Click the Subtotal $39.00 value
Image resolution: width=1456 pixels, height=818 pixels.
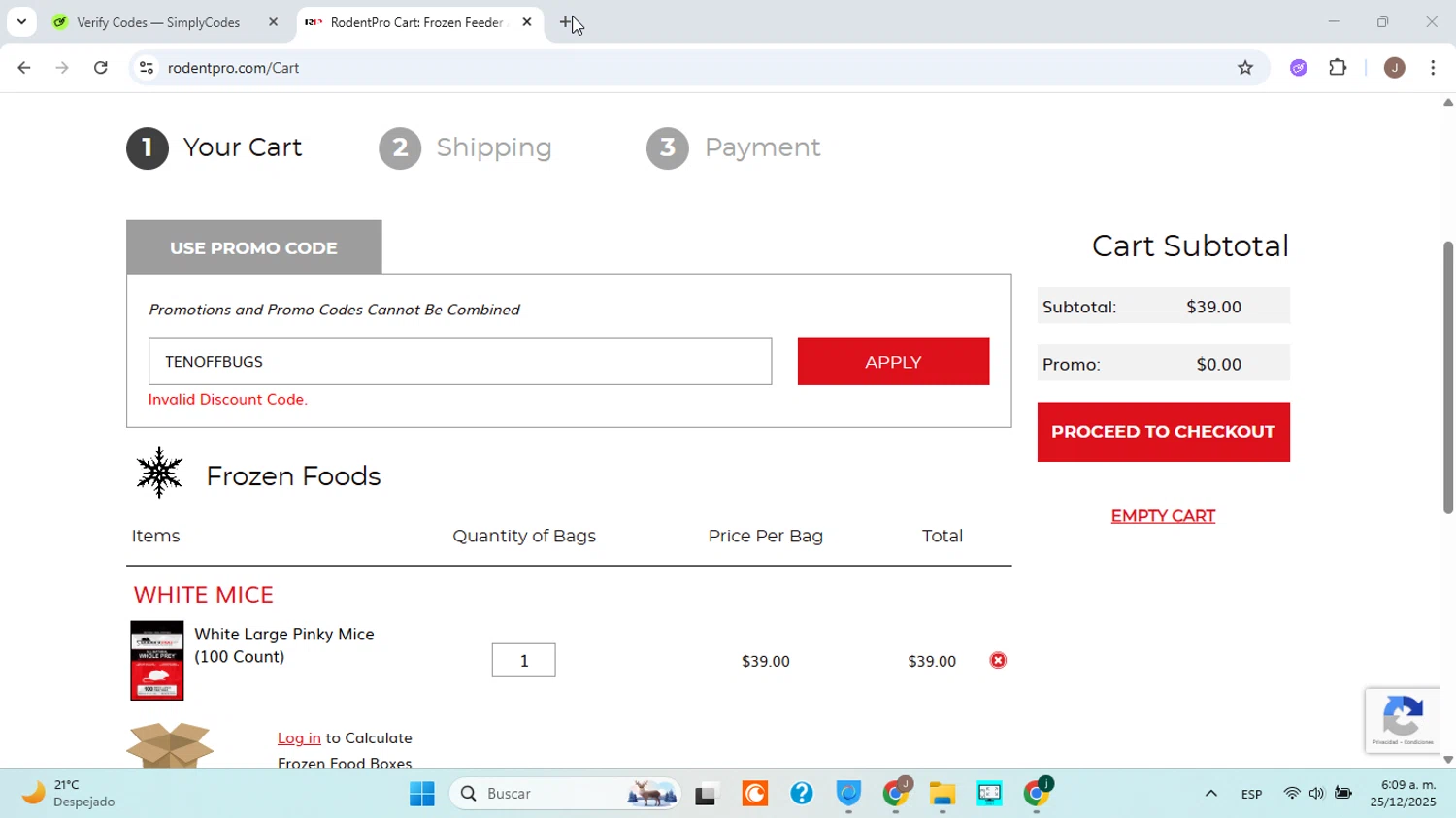[x=1213, y=307]
